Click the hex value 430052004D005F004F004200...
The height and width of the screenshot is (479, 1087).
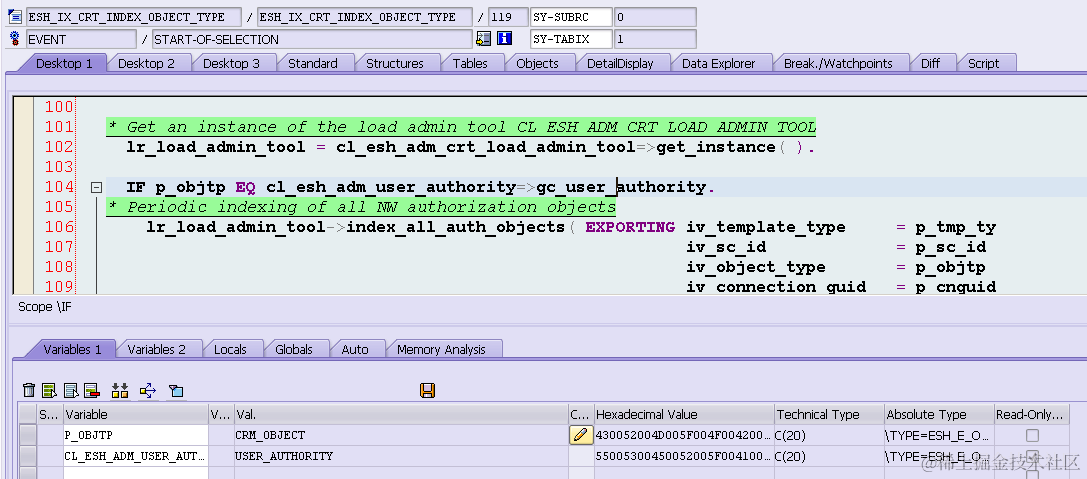click(x=684, y=435)
